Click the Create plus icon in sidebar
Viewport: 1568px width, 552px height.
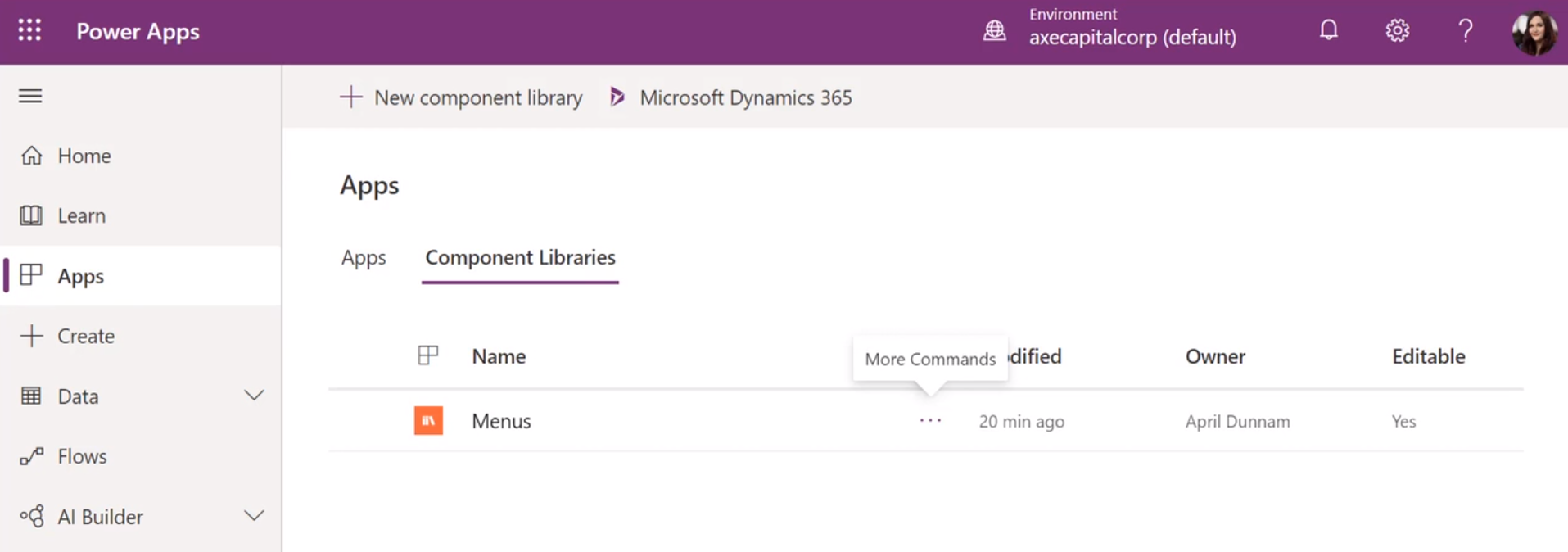(31, 336)
